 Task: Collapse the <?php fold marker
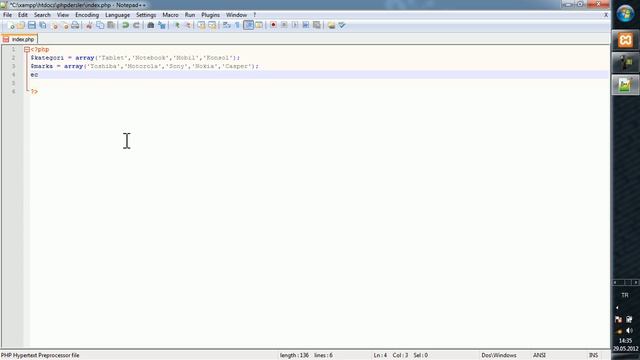(27, 49)
